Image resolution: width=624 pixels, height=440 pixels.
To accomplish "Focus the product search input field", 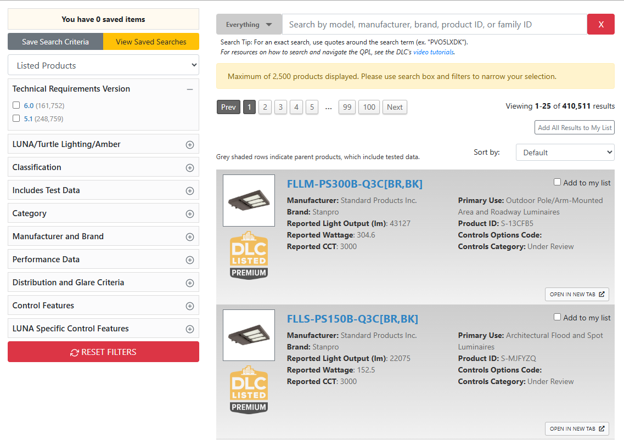I will point(435,24).
